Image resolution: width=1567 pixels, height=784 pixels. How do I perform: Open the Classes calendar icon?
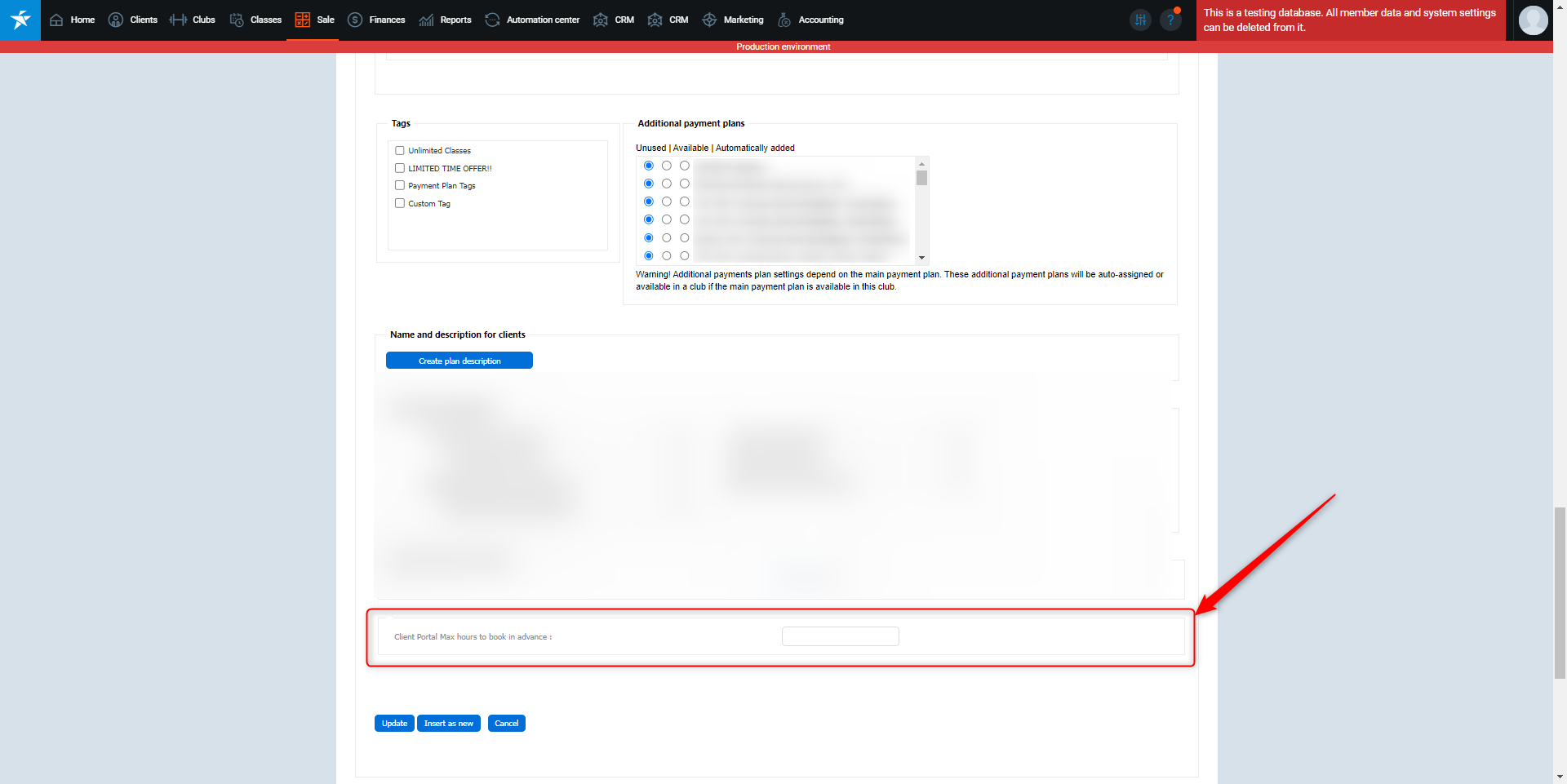237,20
